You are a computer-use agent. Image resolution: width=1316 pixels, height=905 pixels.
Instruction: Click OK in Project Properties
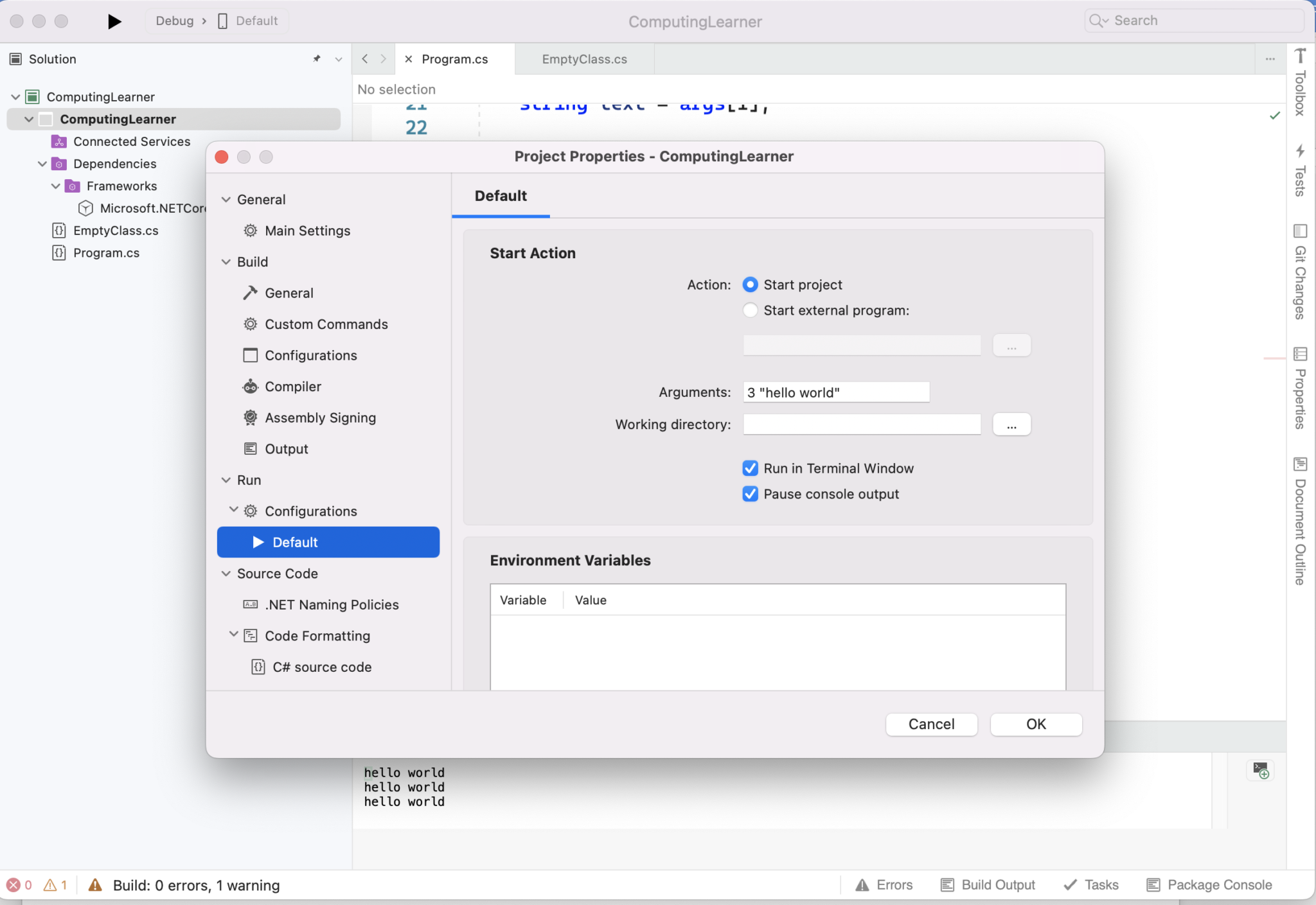pyautogui.click(x=1036, y=724)
